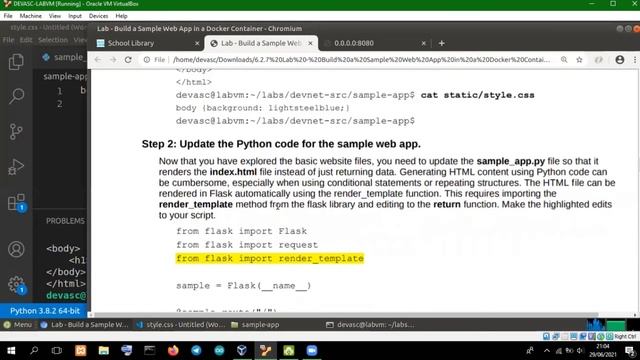The width and height of the screenshot is (640, 360).
Task: Switch to devasc@labvm terminal taskbar window
Action: tap(370, 325)
